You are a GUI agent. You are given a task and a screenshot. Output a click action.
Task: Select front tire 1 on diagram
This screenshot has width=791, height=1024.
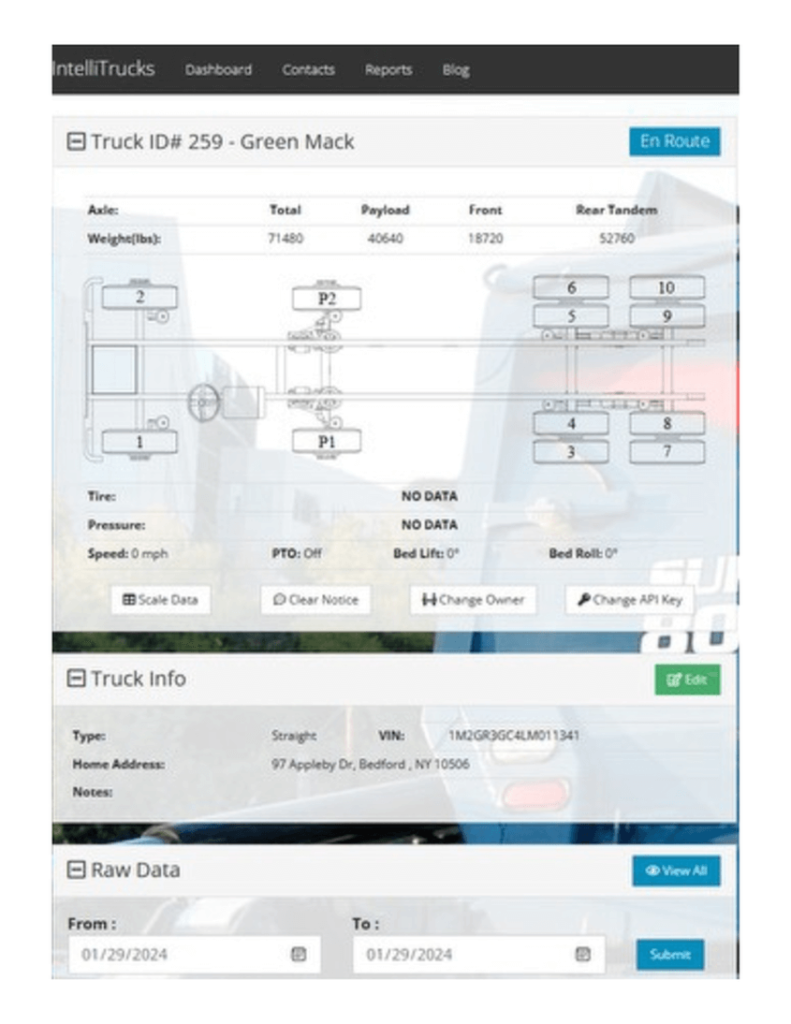coord(139,442)
